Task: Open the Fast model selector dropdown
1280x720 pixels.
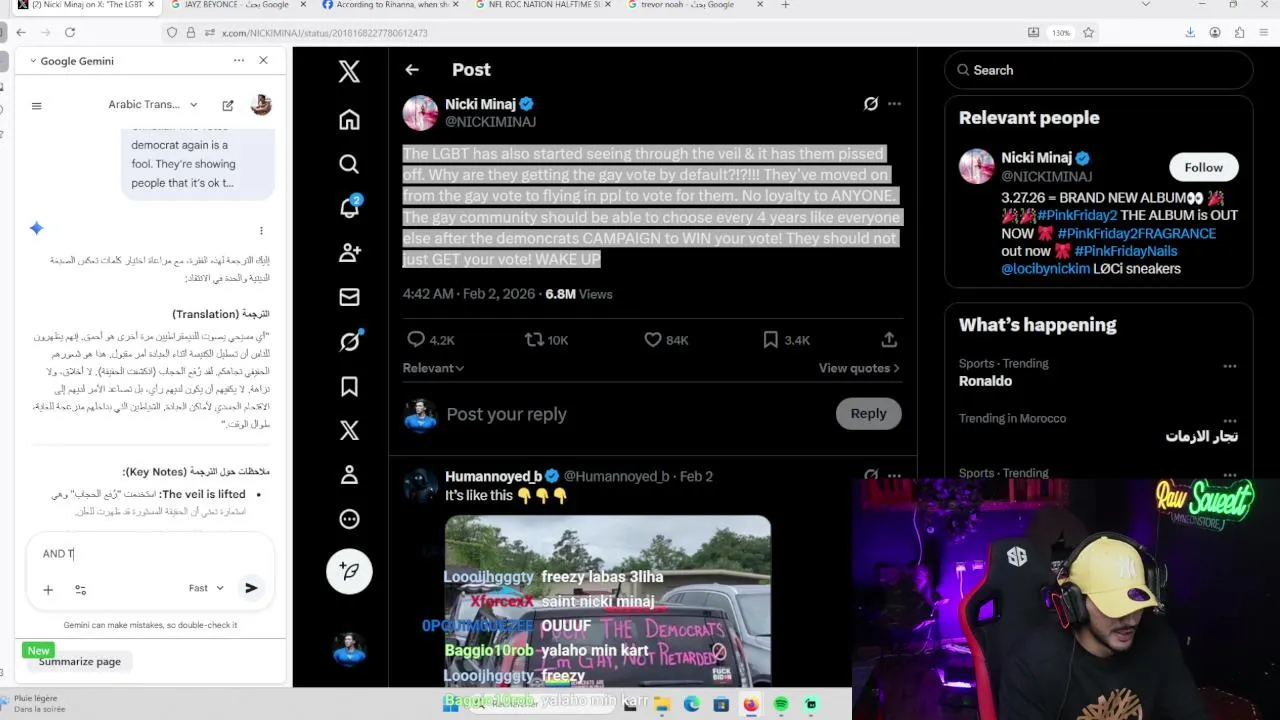Action: (207, 588)
